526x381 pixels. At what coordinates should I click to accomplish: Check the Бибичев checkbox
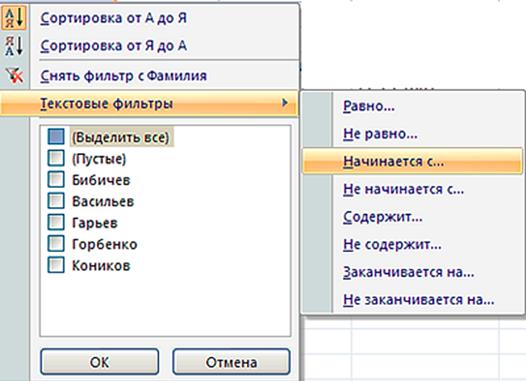(x=56, y=180)
